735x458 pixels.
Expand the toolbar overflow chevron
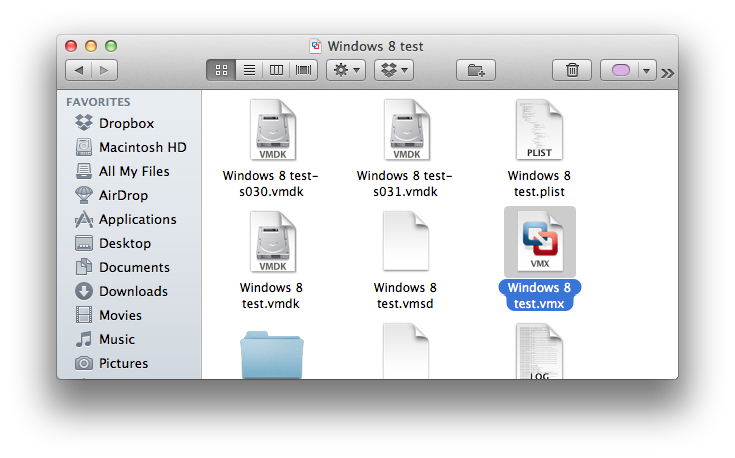pos(668,72)
